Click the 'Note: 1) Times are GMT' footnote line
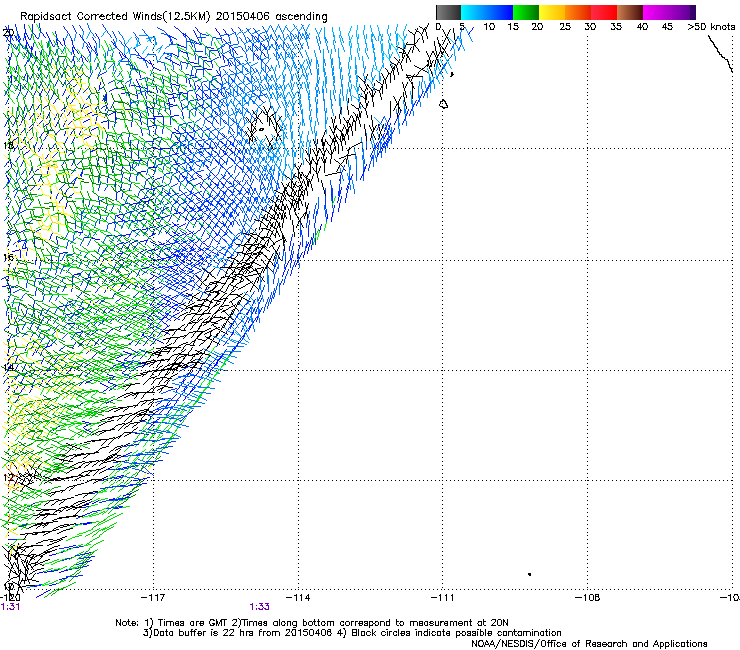 [x=312, y=623]
